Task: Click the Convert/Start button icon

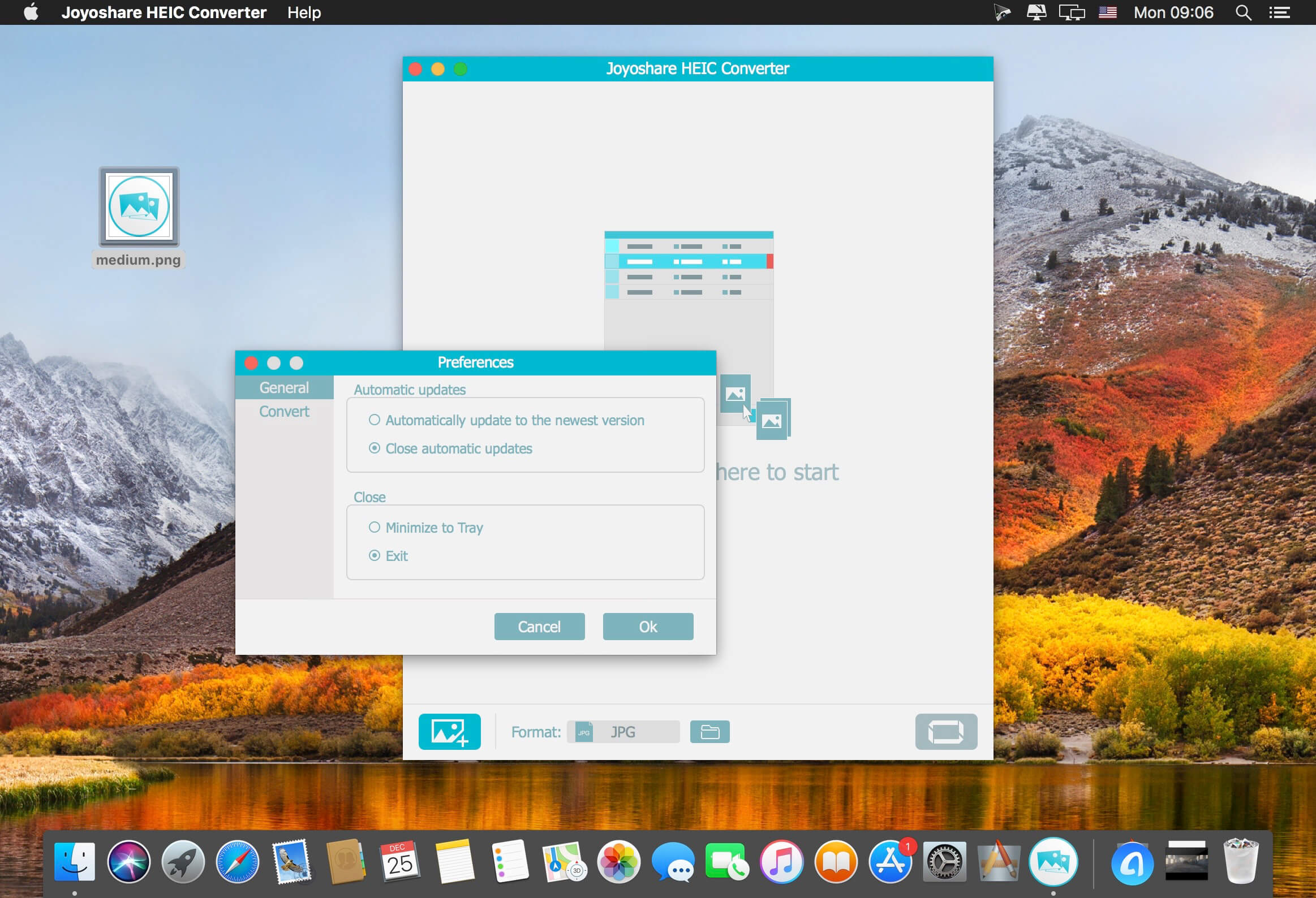Action: point(944,731)
